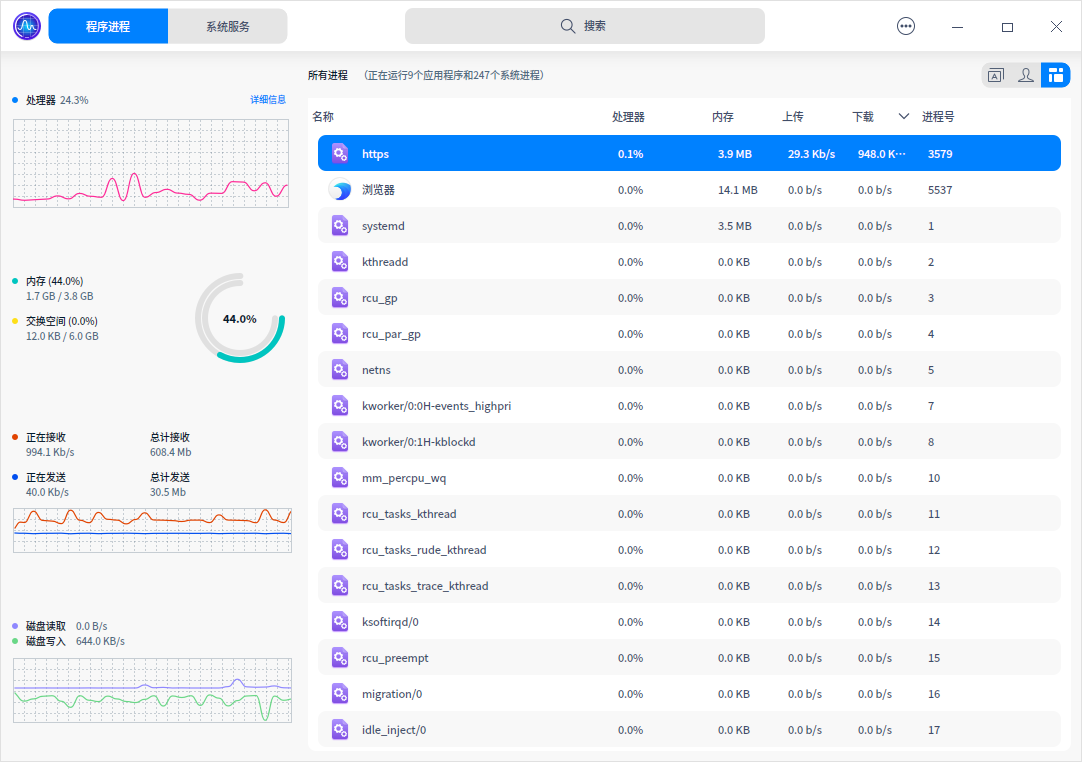The height and width of the screenshot is (762, 1082).
Task: Sort processes by 内存 column
Action: coord(723,117)
